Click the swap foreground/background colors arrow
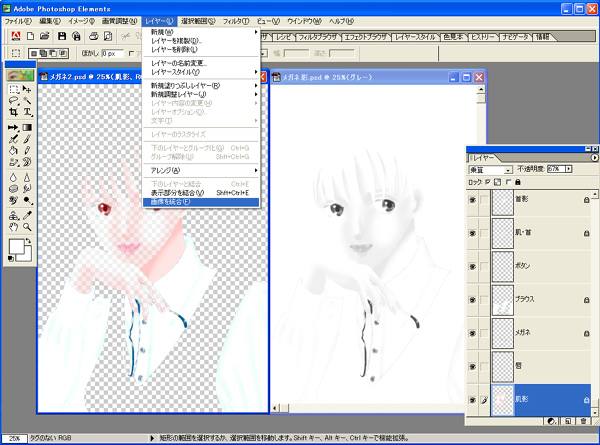600x445 pixels. coord(28,241)
